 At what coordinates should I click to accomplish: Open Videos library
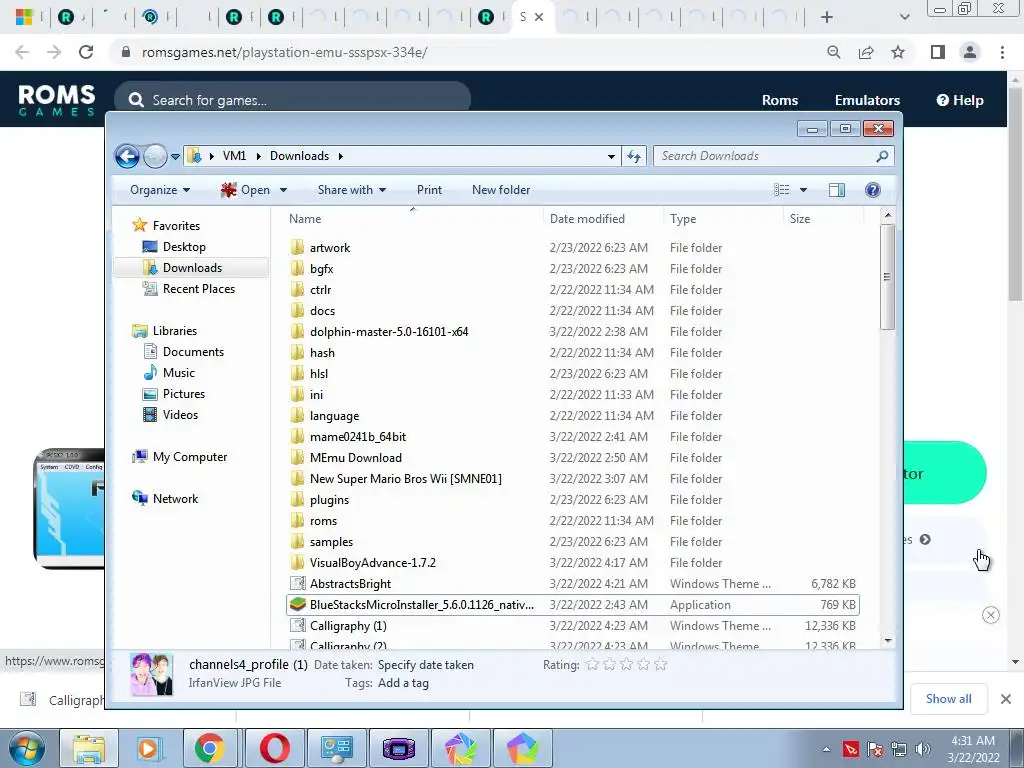point(180,415)
